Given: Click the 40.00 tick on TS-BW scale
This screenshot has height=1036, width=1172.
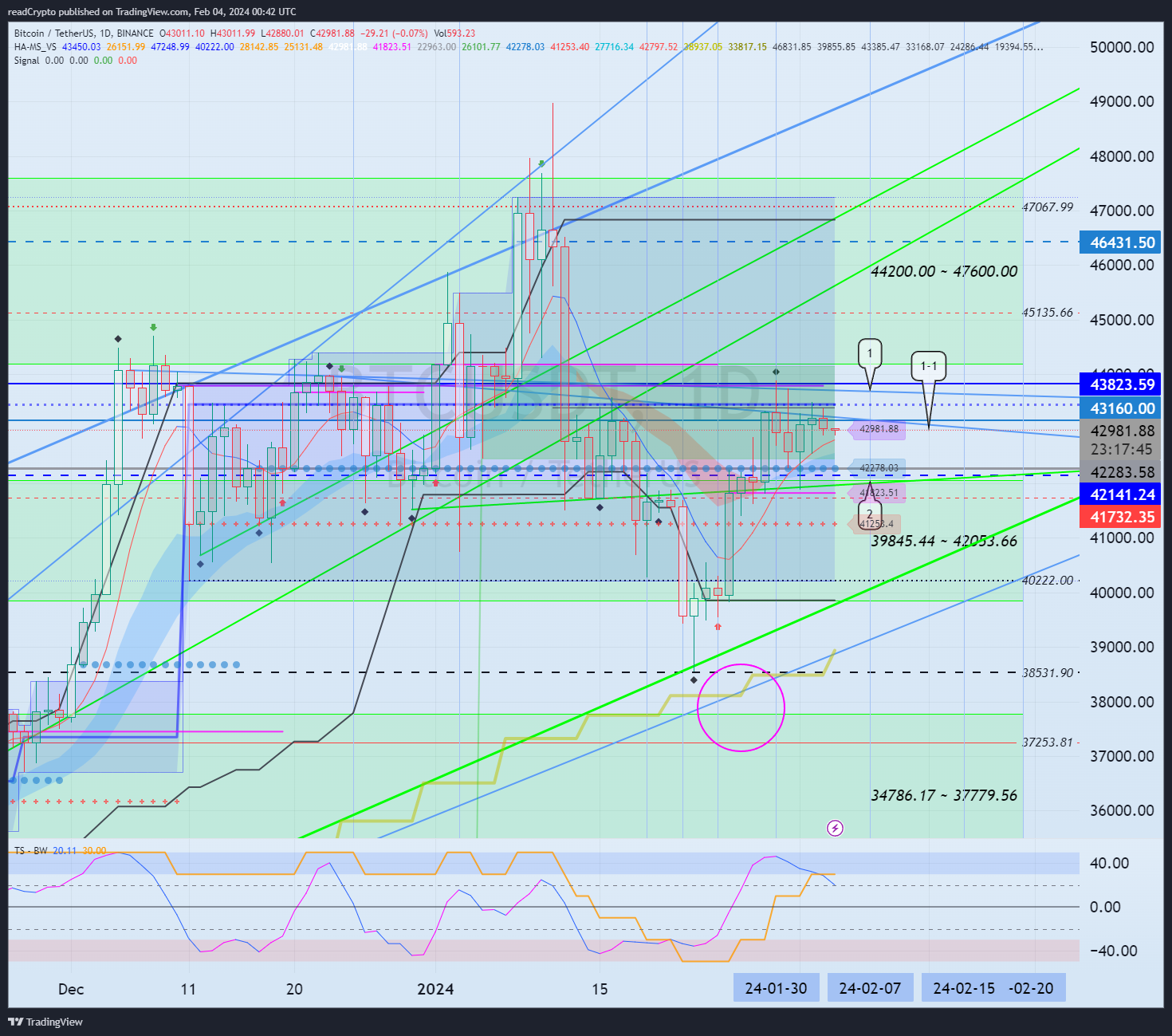Looking at the screenshot, I should pos(1110,863).
